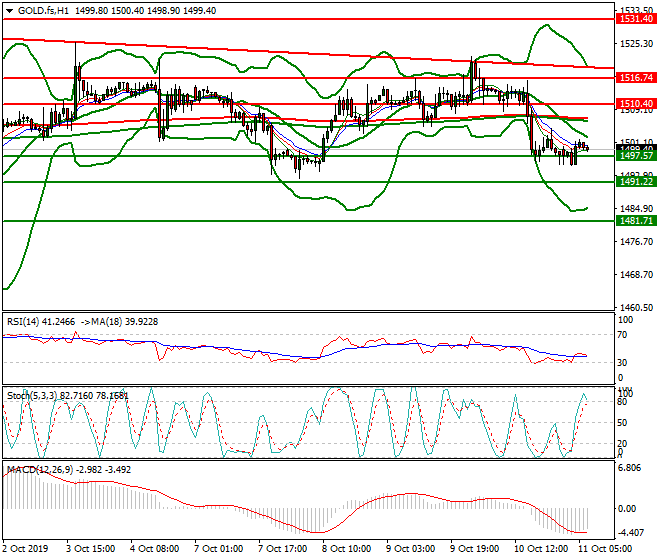Viewport: 660px width, 560px height.
Task: Click the 1525.30 price scale value
Action: point(636,44)
